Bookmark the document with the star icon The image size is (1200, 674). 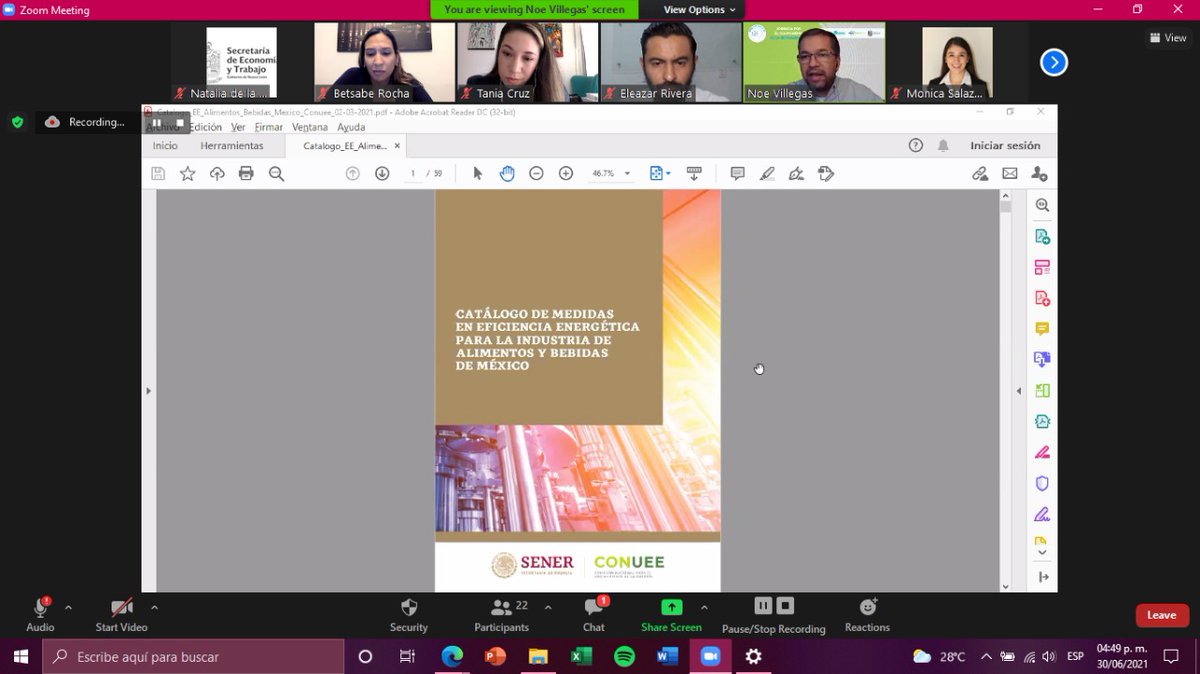pyautogui.click(x=187, y=173)
